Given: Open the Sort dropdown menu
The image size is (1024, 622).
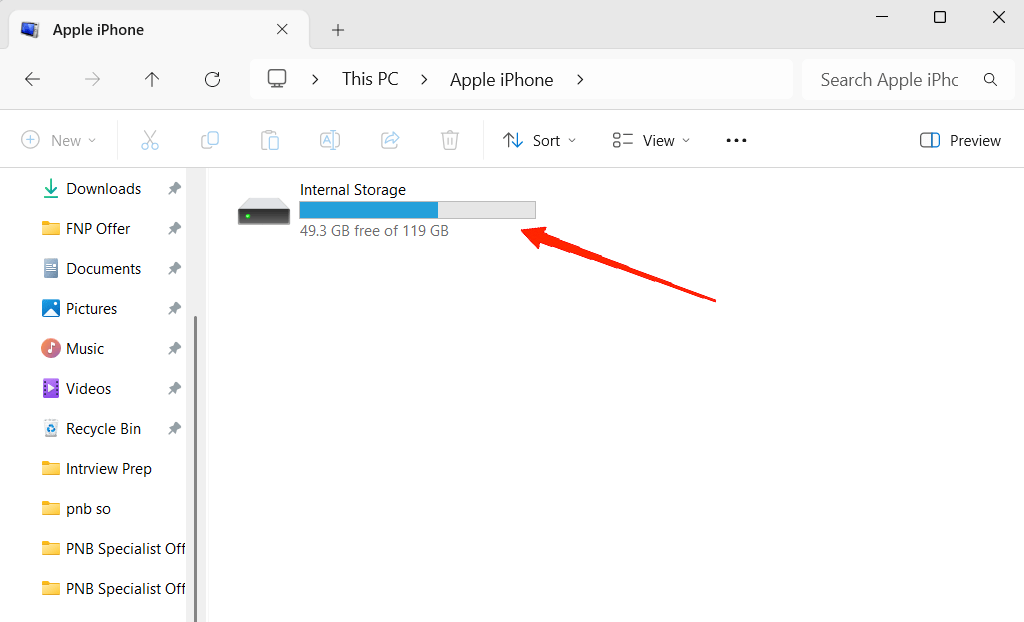Looking at the screenshot, I should (539, 140).
